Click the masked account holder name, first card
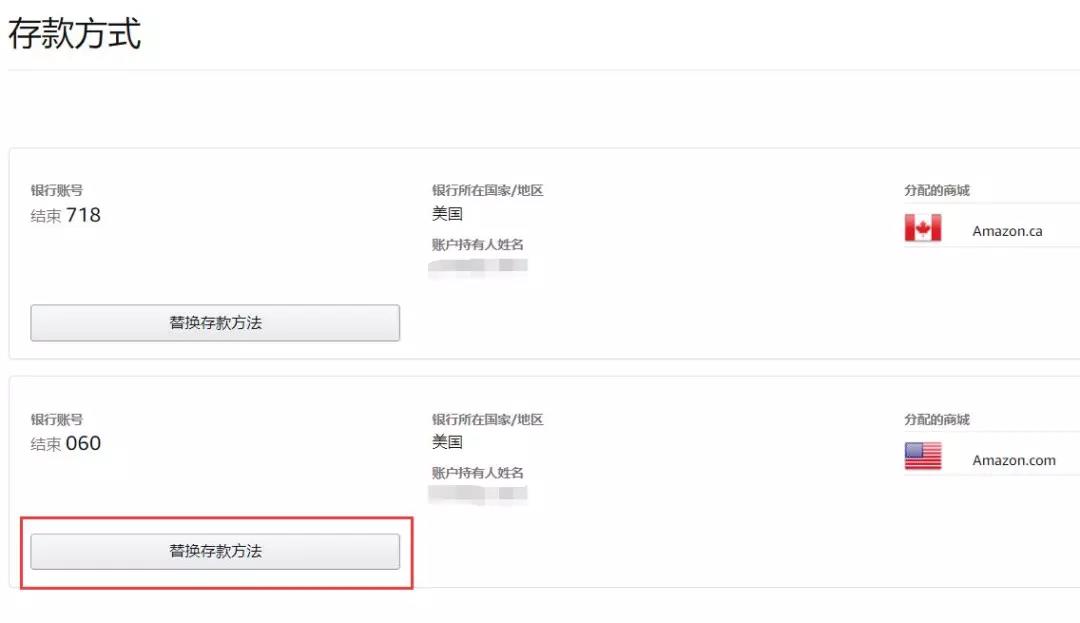 [x=478, y=266]
